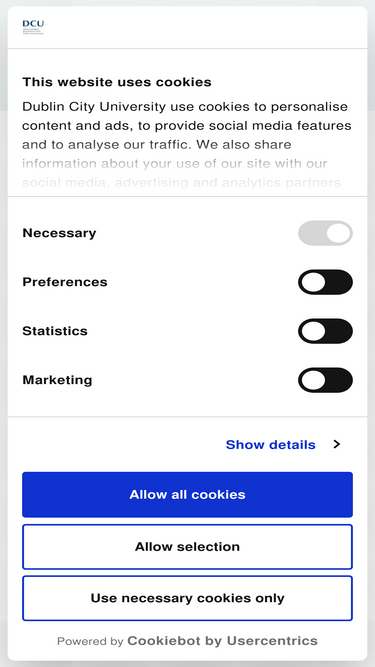Viewport: 375px width, 667px height.
Task: Click the 'Powered by' text
Action: coord(90,641)
